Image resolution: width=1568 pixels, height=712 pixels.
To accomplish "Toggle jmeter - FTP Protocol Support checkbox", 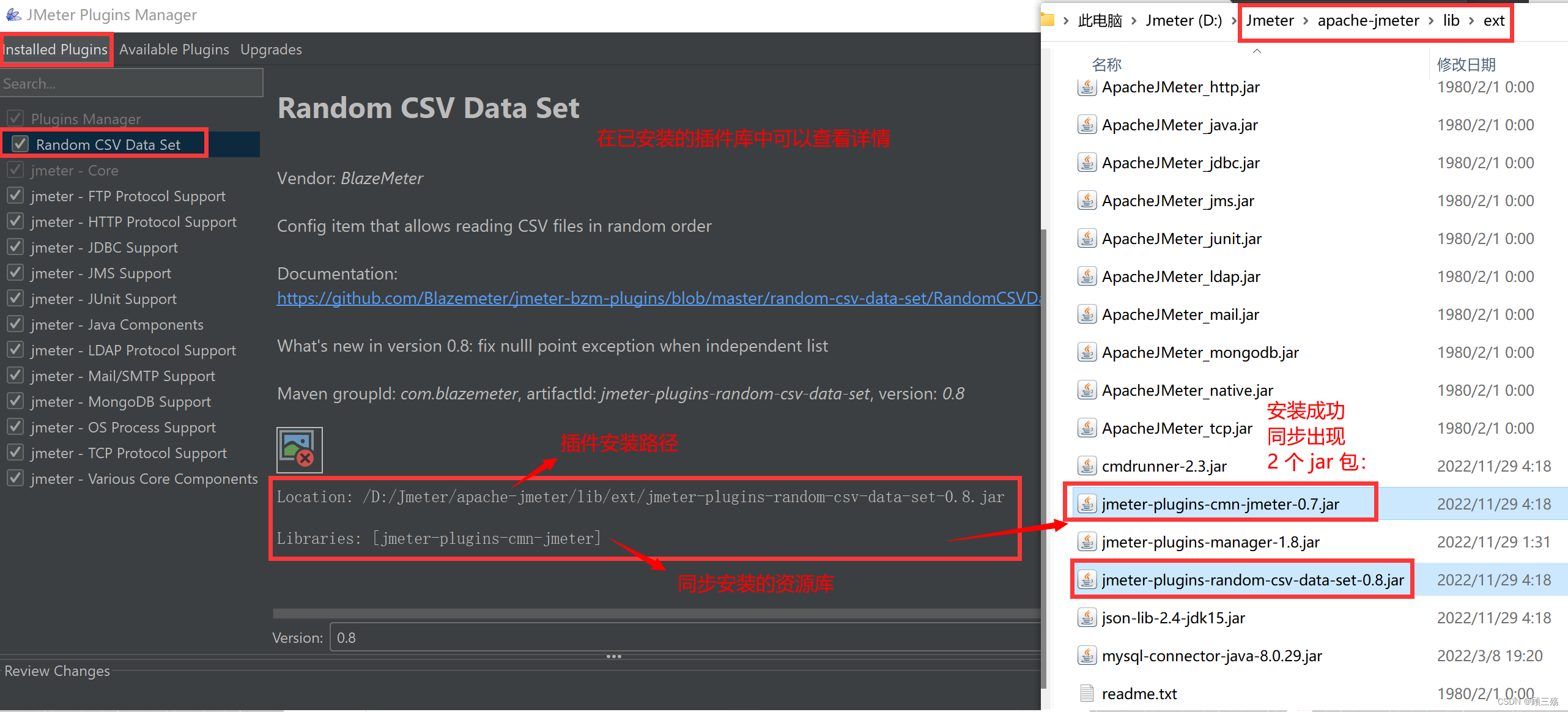I will point(15,196).
